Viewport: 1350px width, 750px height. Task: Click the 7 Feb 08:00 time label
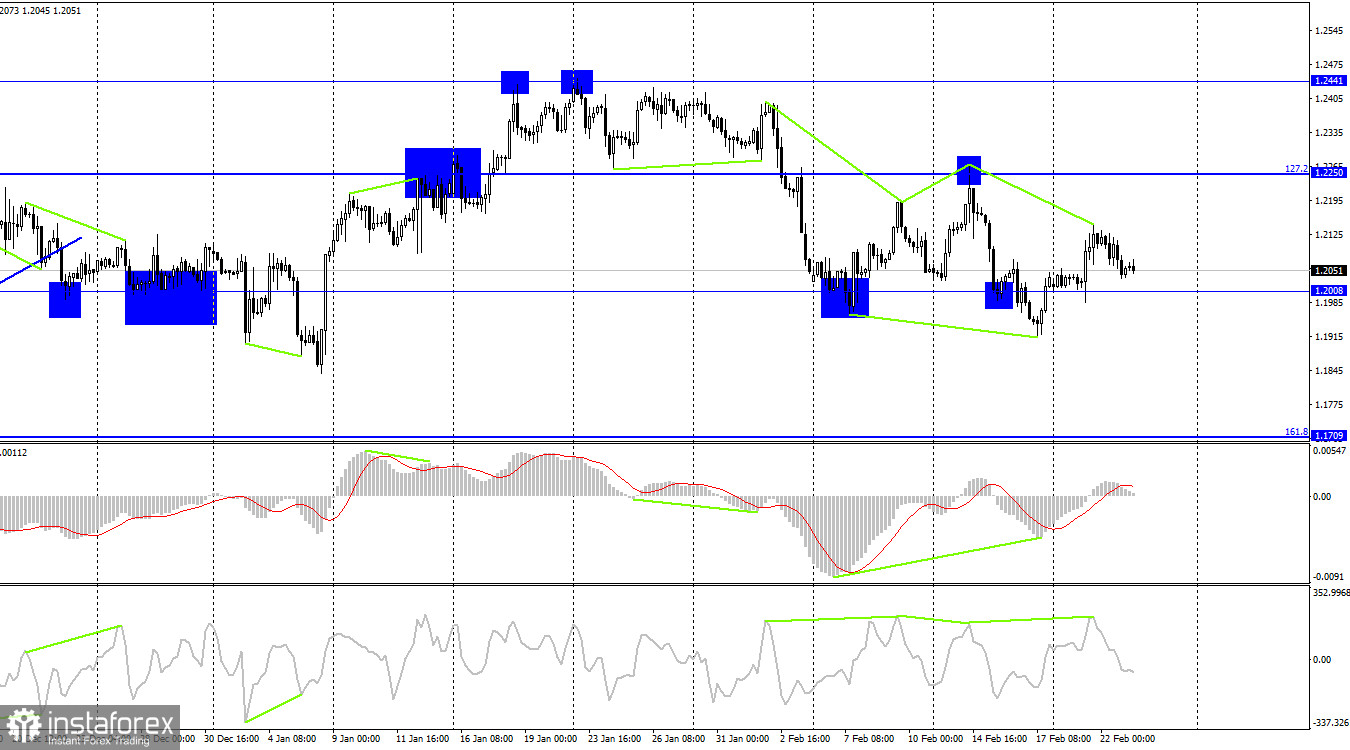tap(869, 739)
